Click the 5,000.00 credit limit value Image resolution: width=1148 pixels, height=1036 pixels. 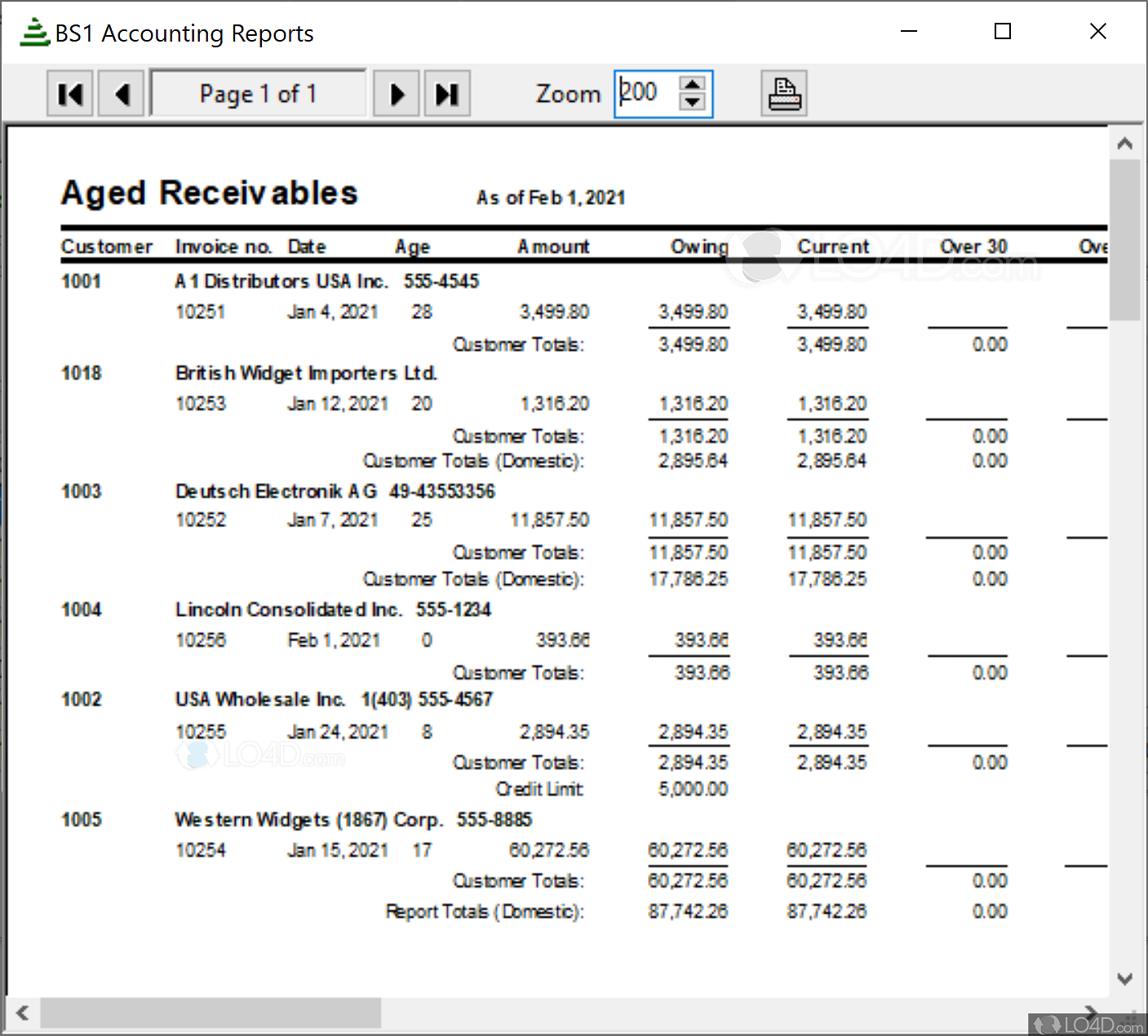point(694,789)
